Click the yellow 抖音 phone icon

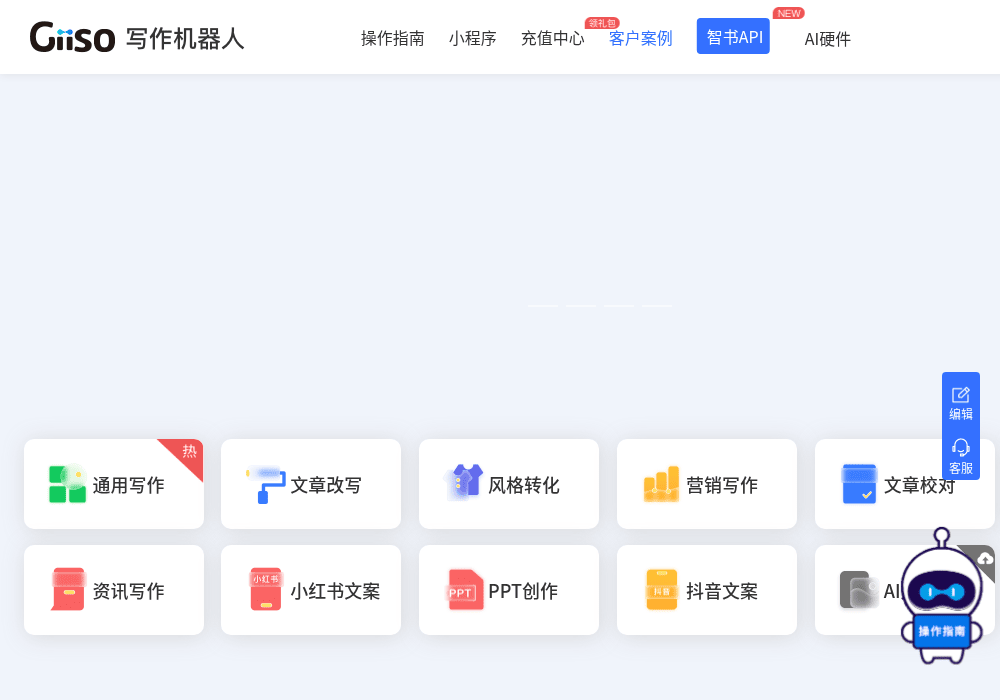[661, 589]
